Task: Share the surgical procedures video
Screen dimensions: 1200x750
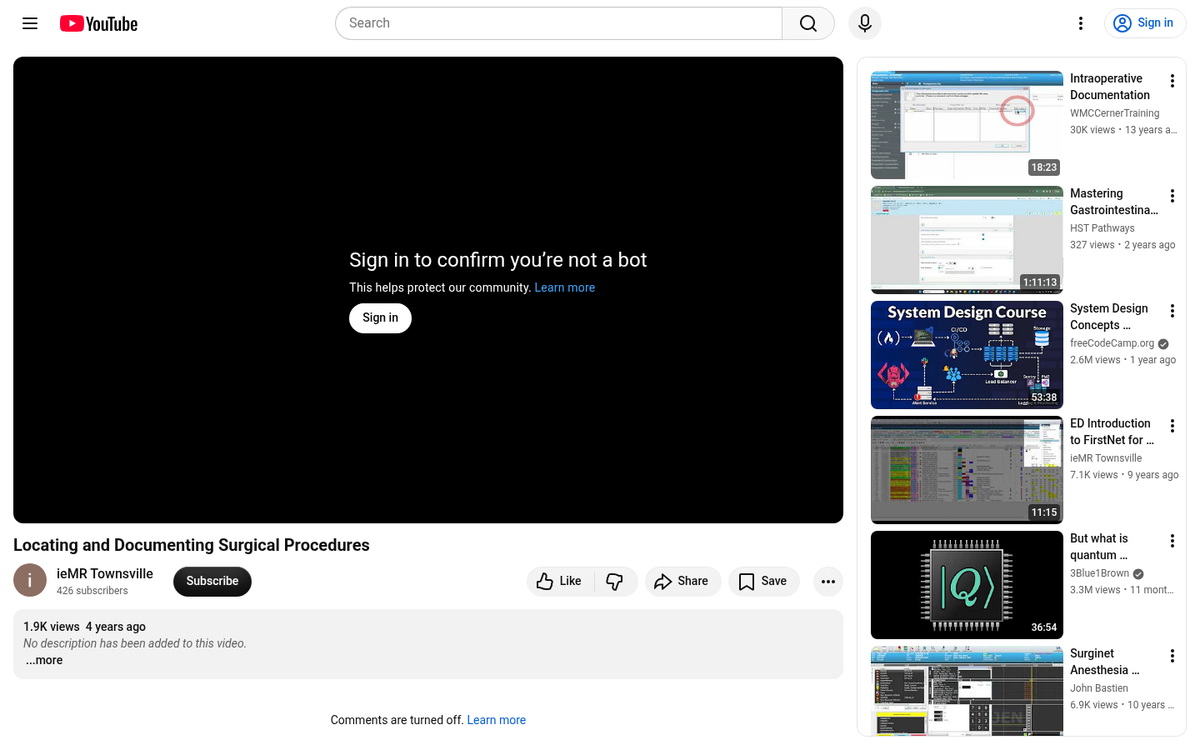Action: [x=682, y=581]
